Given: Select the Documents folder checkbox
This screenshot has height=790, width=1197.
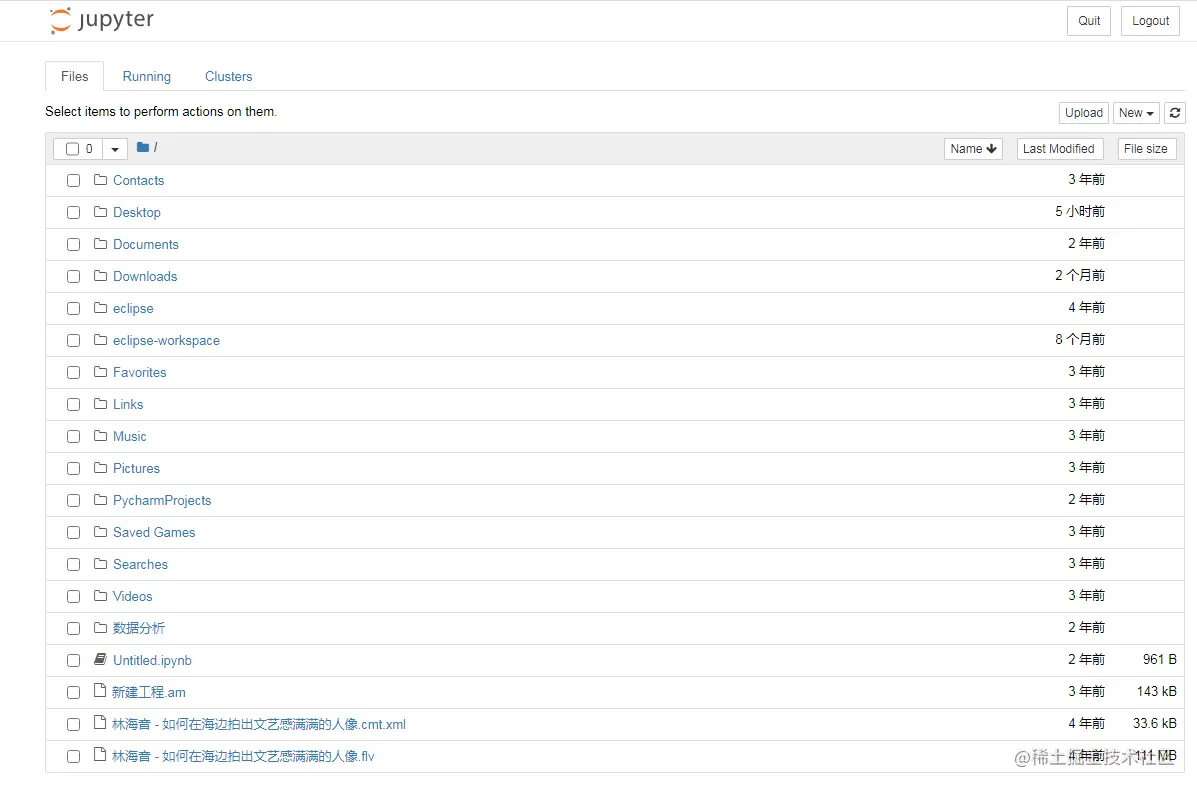Looking at the screenshot, I should [x=73, y=245].
